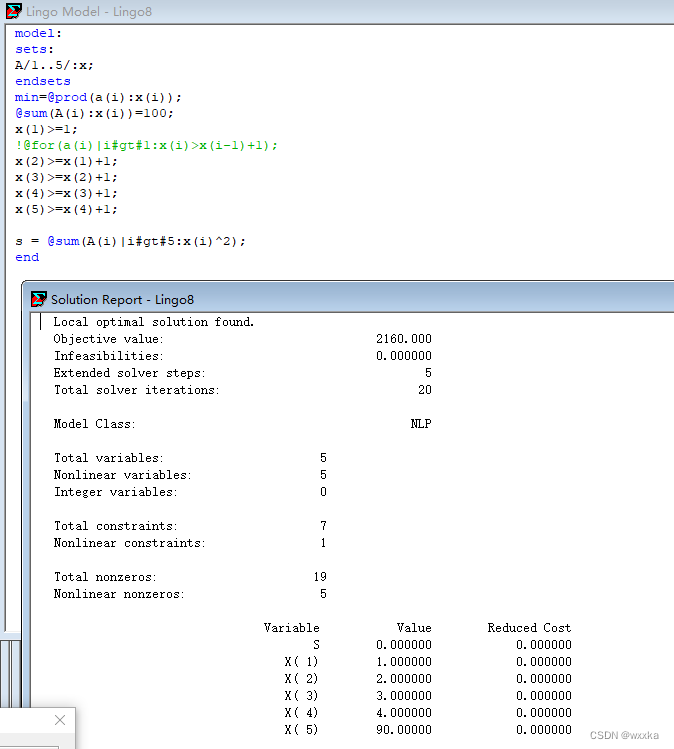The width and height of the screenshot is (674, 749).
Task: Click the variable S row label
Action: [316, 645]
